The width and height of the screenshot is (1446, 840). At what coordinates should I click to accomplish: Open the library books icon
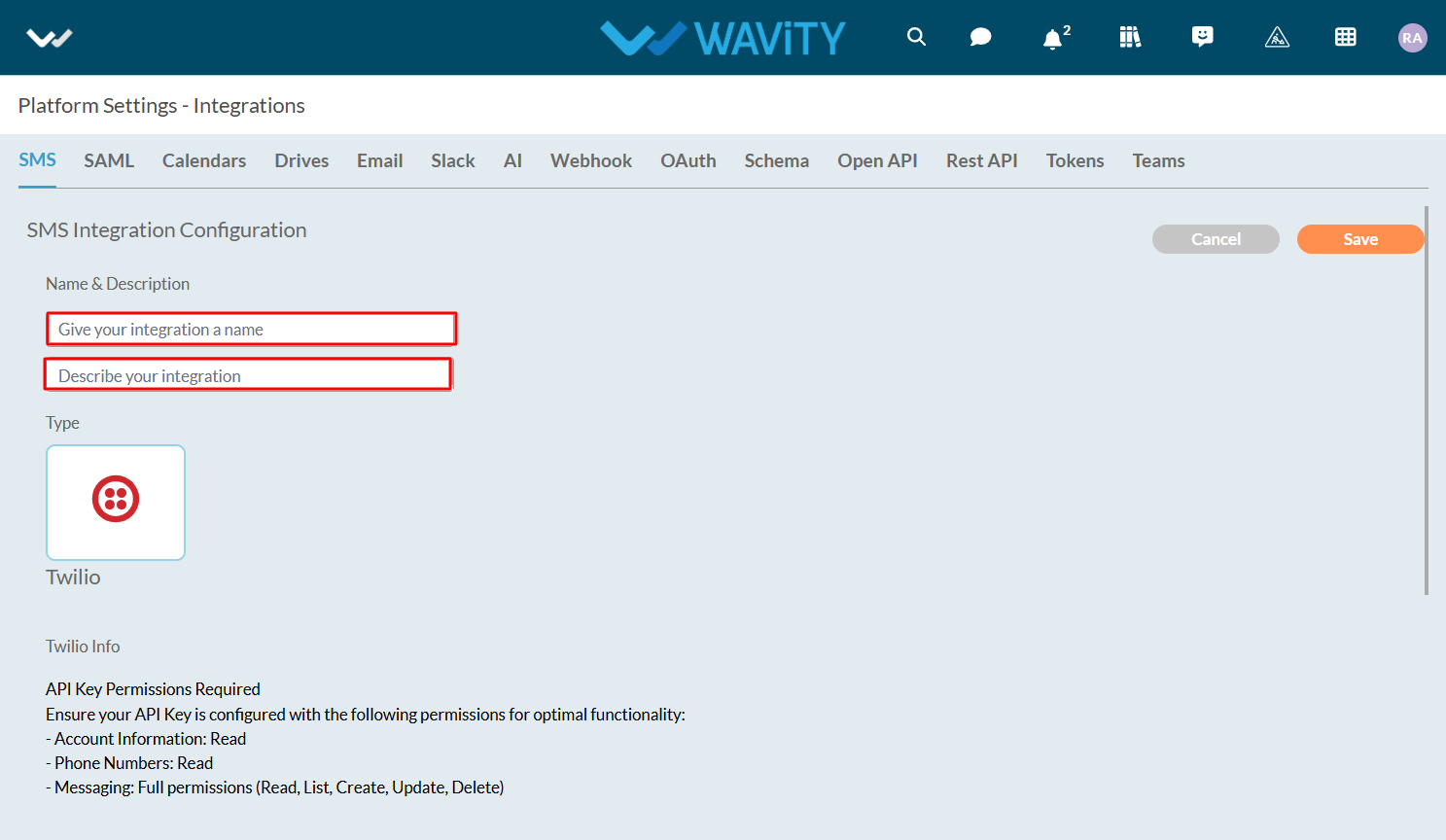1130,37
